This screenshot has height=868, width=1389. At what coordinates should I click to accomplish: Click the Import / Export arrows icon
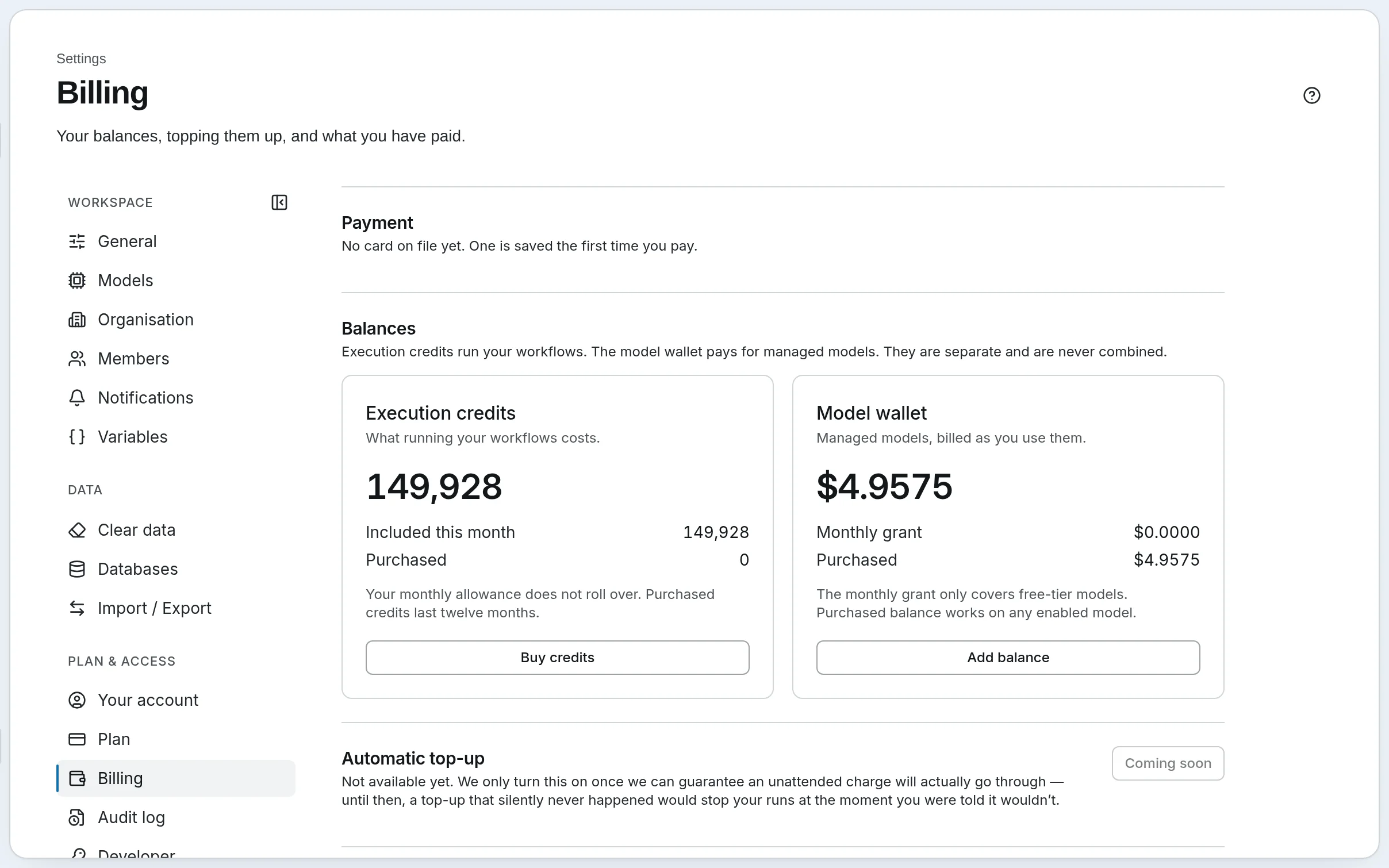coord(77,608)
